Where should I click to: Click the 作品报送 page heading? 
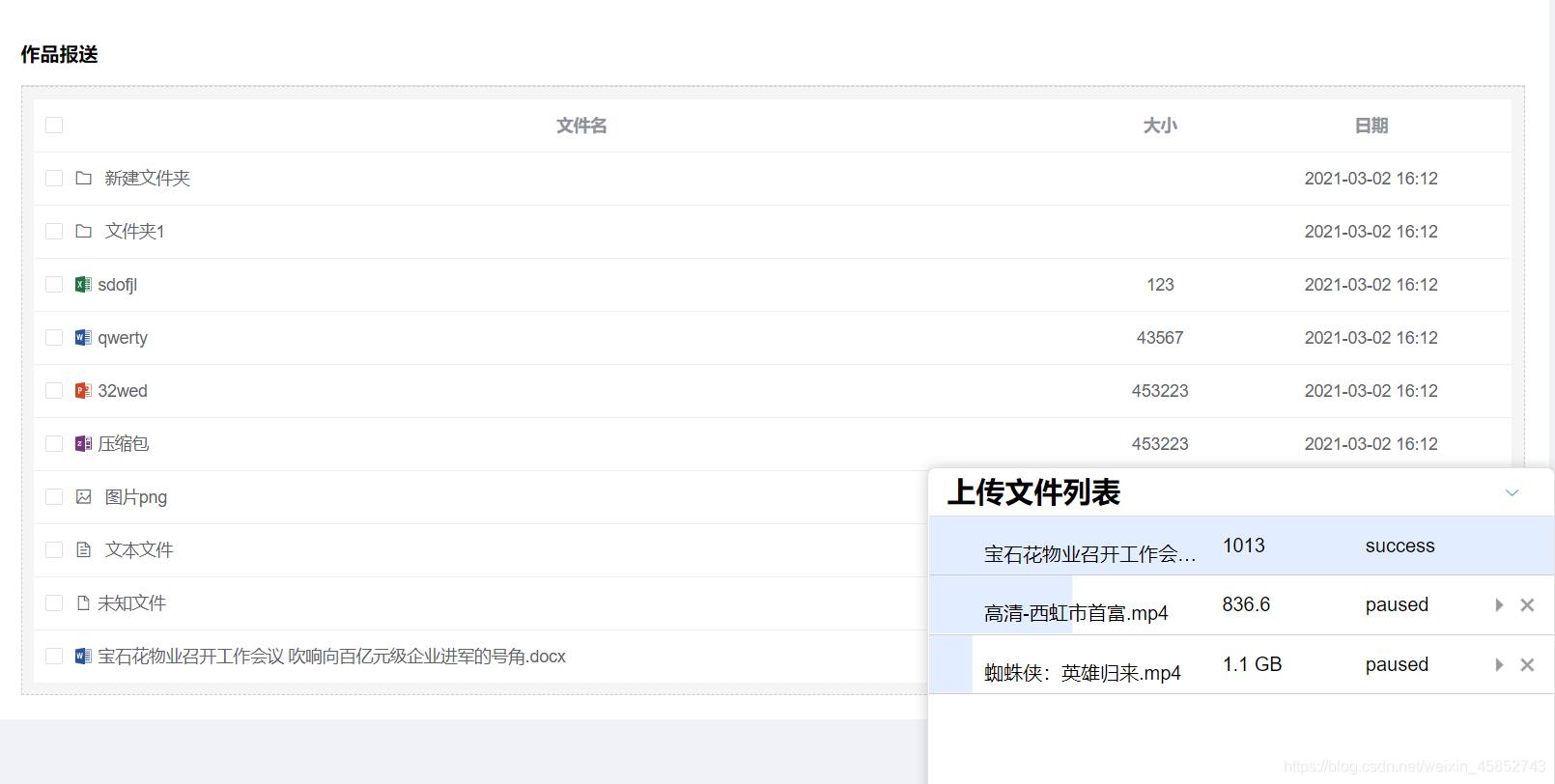click(x=60, y=54)
